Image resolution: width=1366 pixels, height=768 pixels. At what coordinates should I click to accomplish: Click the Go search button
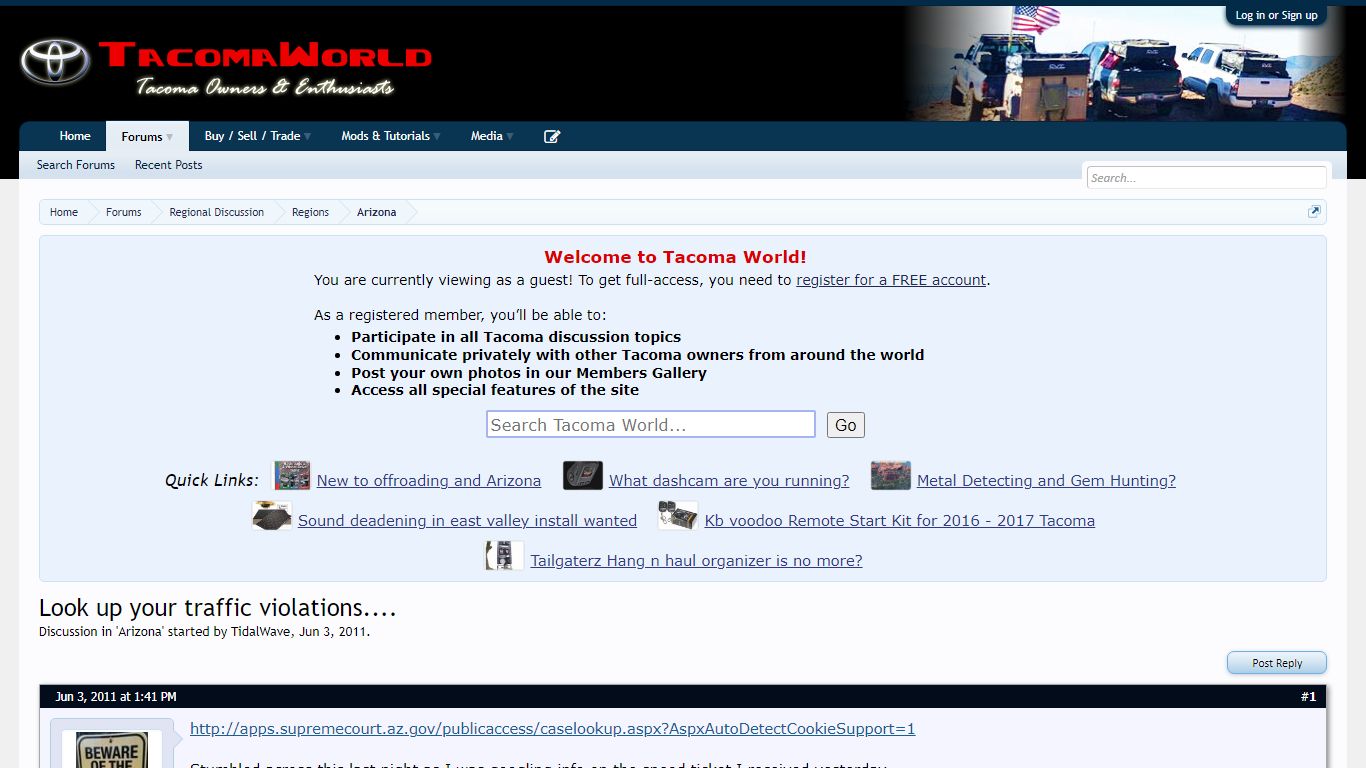point(846,425)
